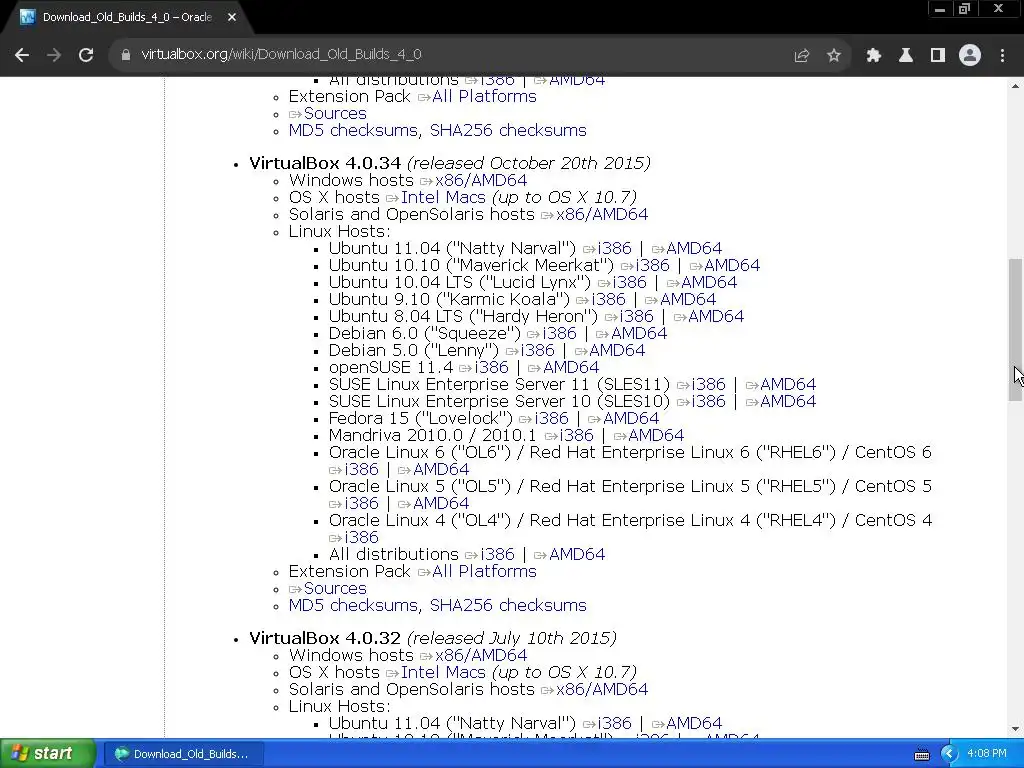Activate Download_Old_Builds taskbar item

click(x=182, y=754)
